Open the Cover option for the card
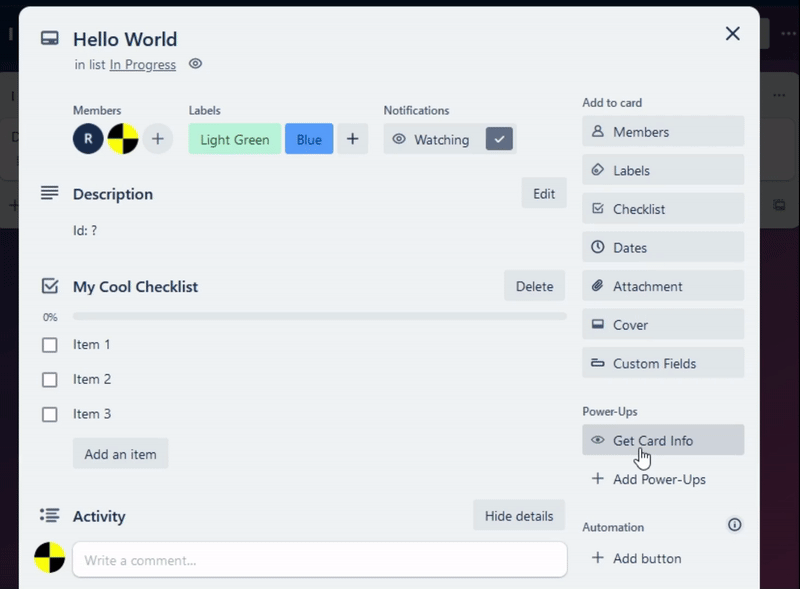 (x=662, y=324)
